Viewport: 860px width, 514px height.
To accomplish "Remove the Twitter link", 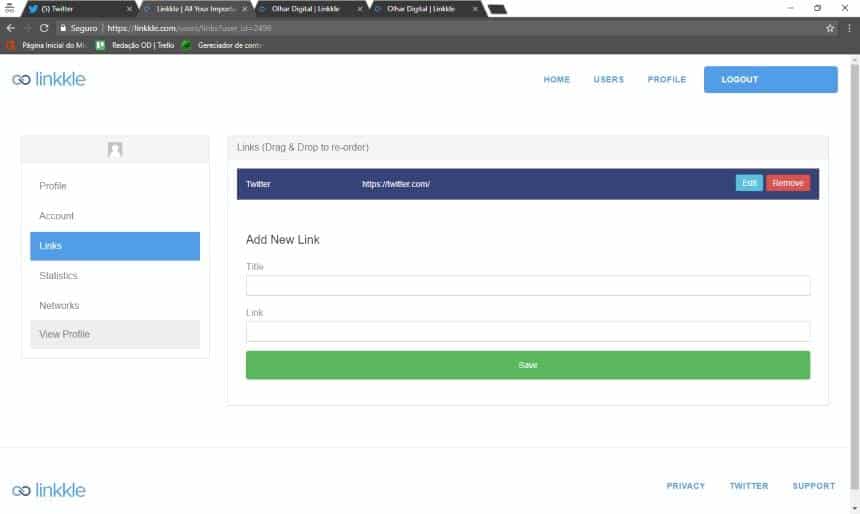I will tap(788, 183).
